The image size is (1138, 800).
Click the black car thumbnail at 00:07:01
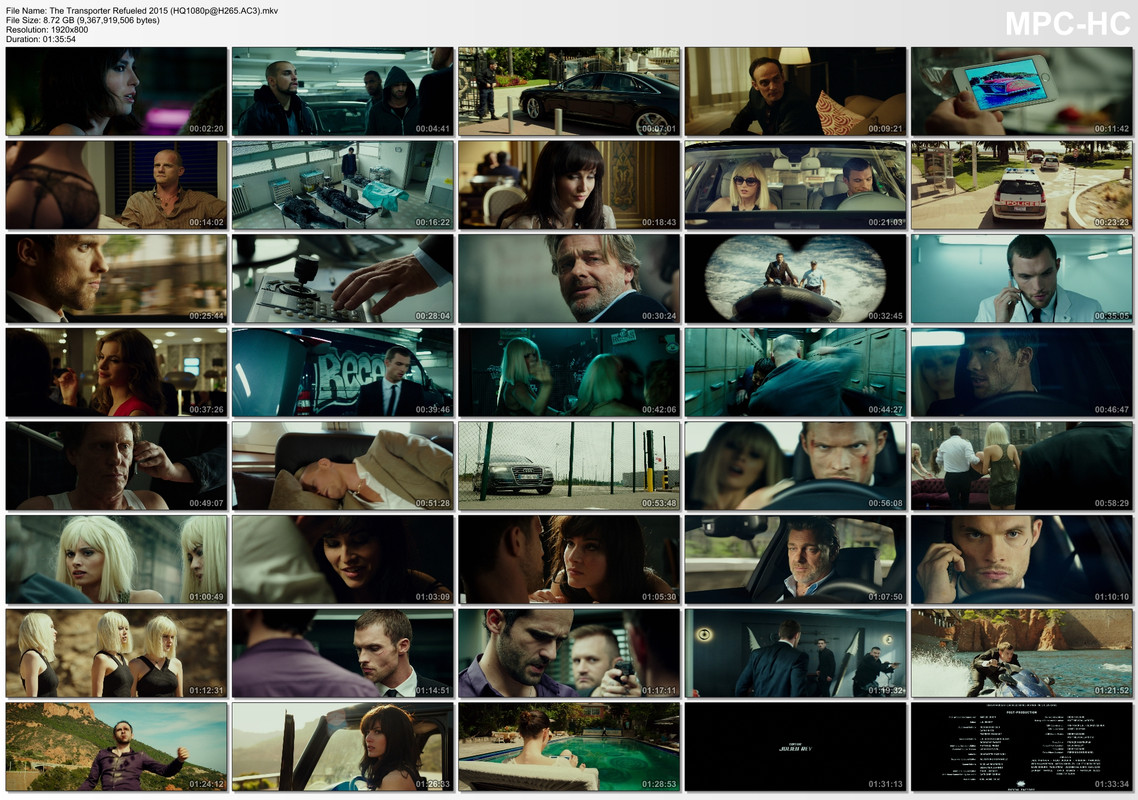(x=569, y=91)
